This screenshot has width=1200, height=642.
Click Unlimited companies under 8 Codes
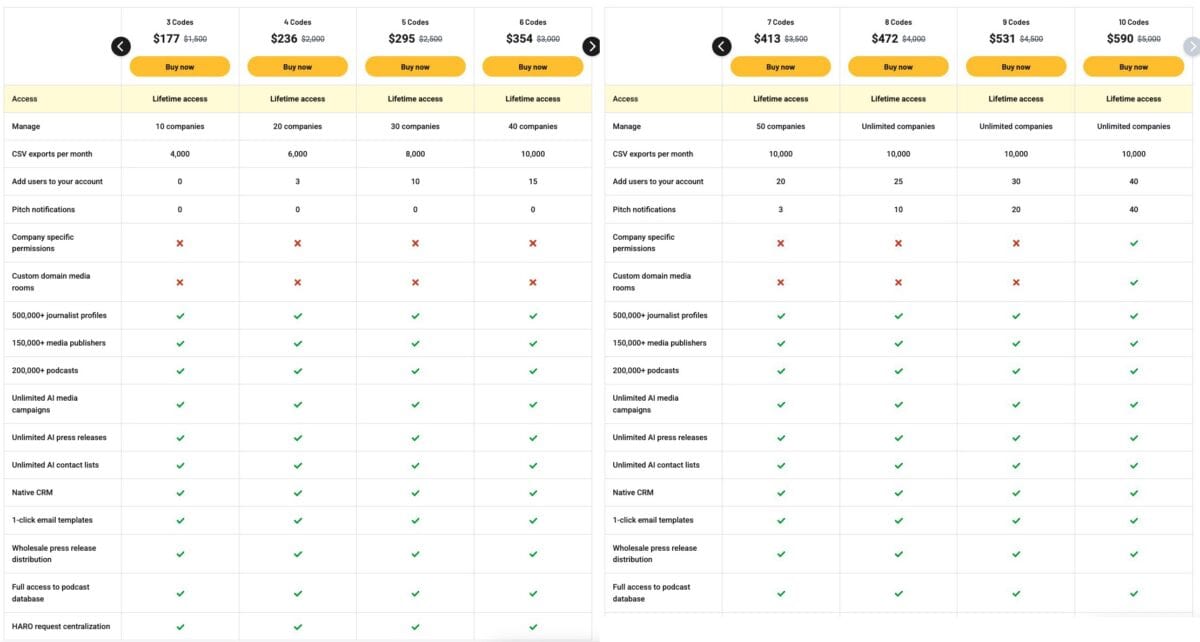[x=898, y=127]
